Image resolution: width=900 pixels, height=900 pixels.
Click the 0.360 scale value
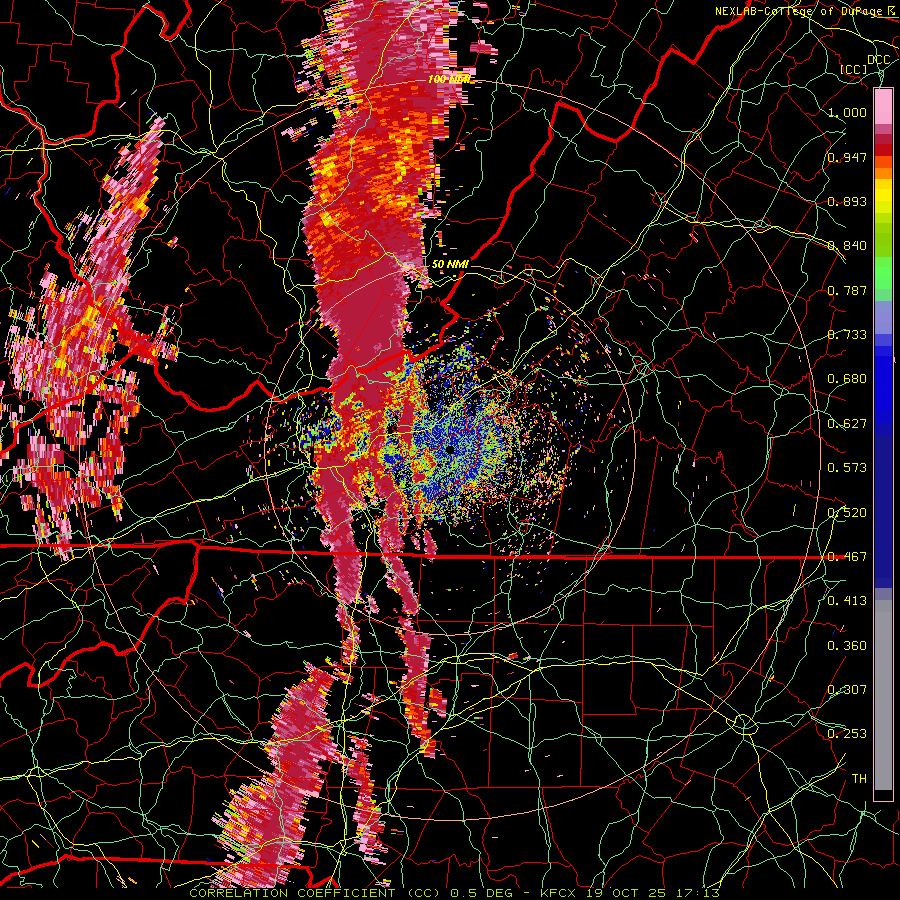click(847, 646)
